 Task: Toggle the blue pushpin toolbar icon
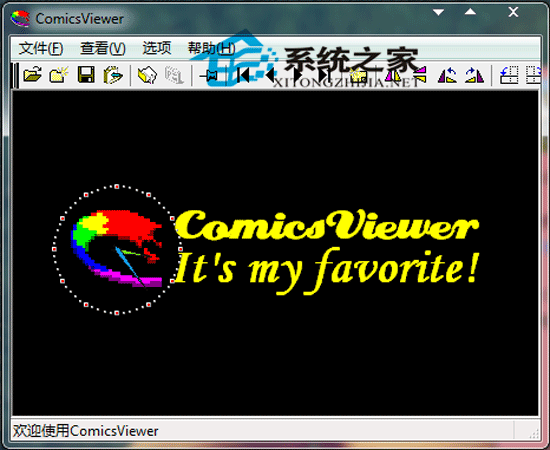pos(210,75)
